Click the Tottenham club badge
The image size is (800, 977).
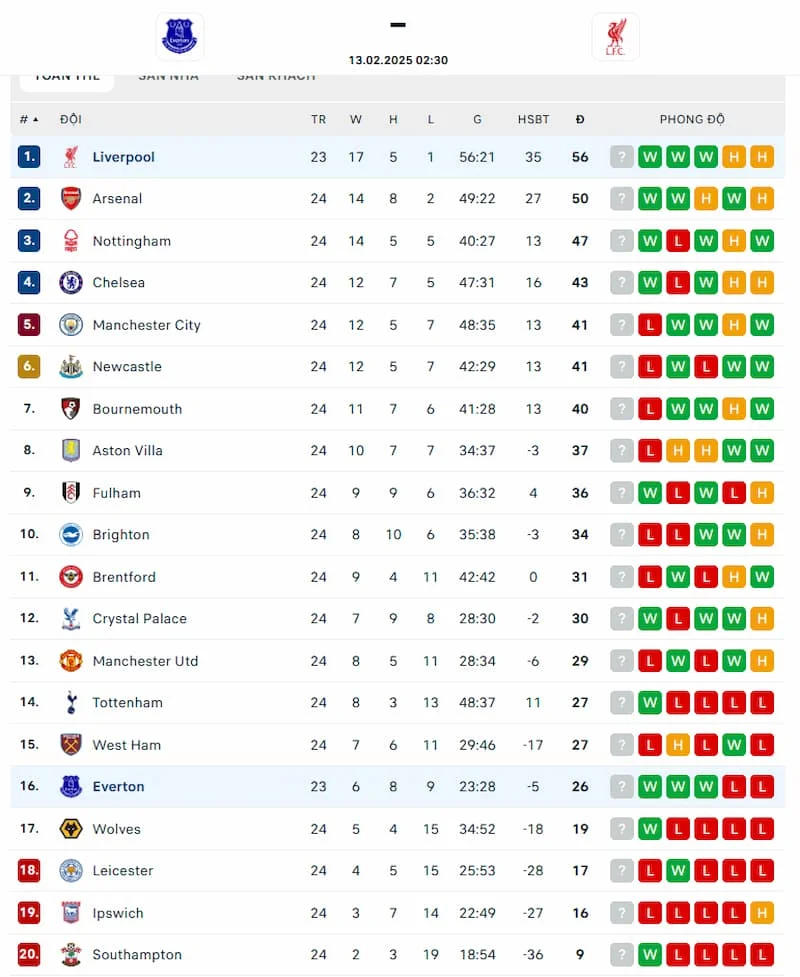(71, 702)
